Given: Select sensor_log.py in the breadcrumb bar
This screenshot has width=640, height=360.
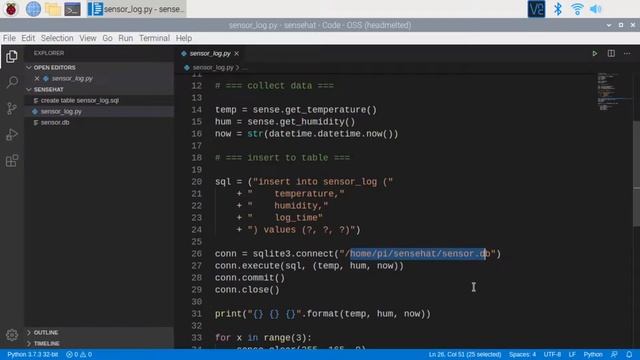Looking at the screenshot, I should click(x=213, y=68).
